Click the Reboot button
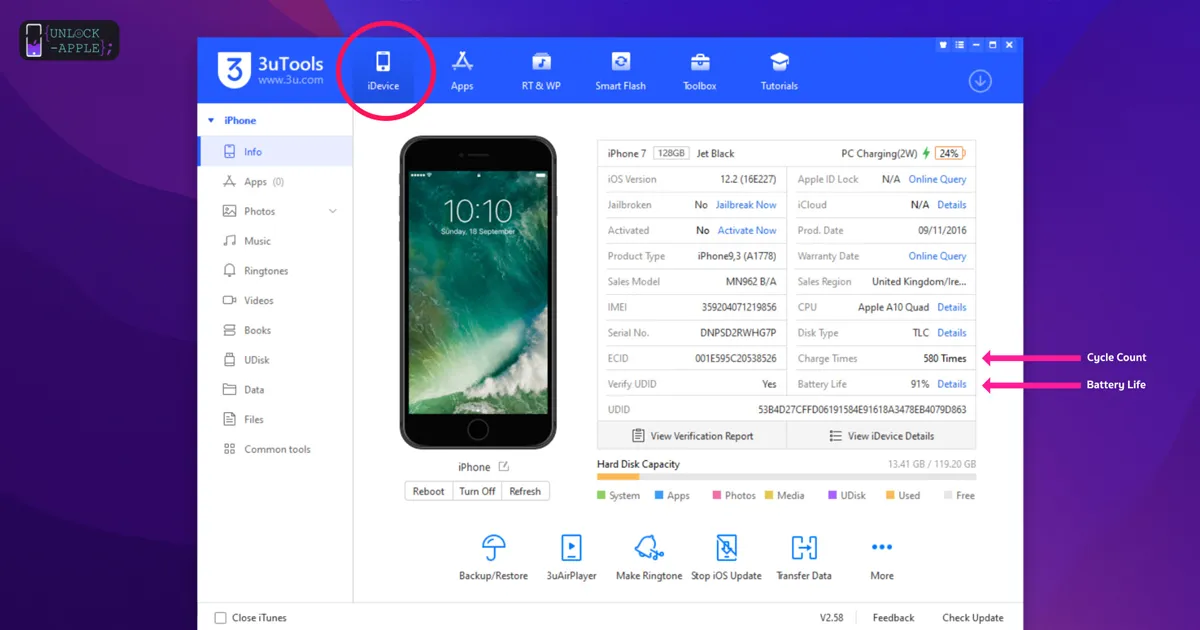The width and height of the screenshot is (1200, 630). click(428, 491)
